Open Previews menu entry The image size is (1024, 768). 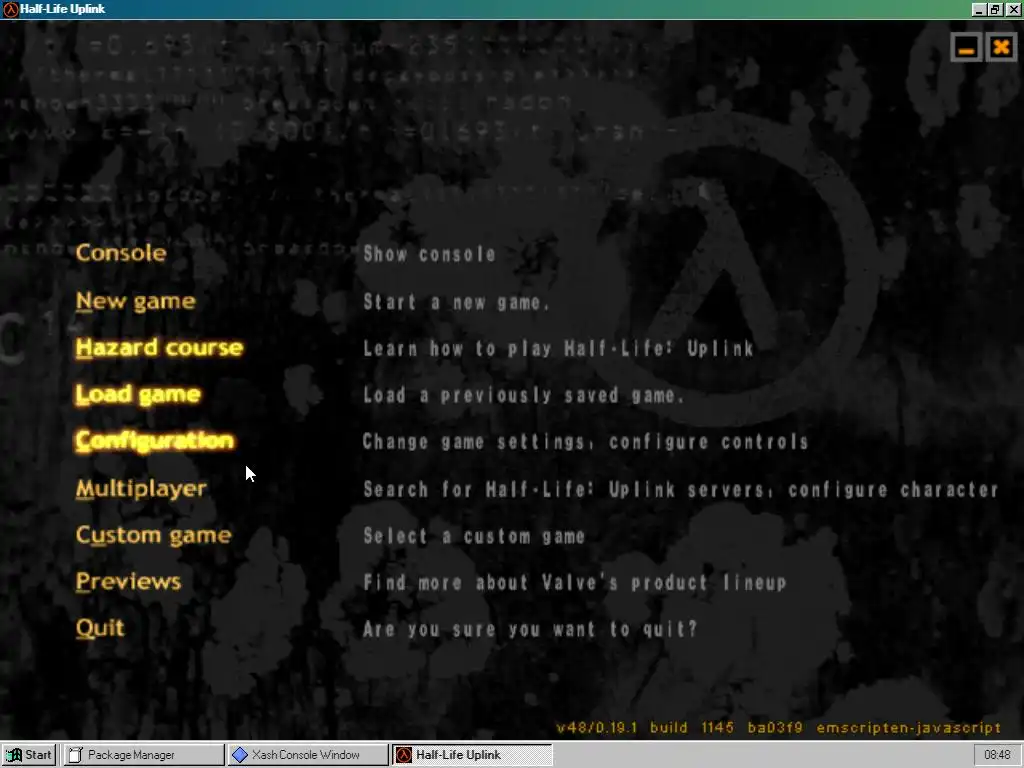coord(128,581)
